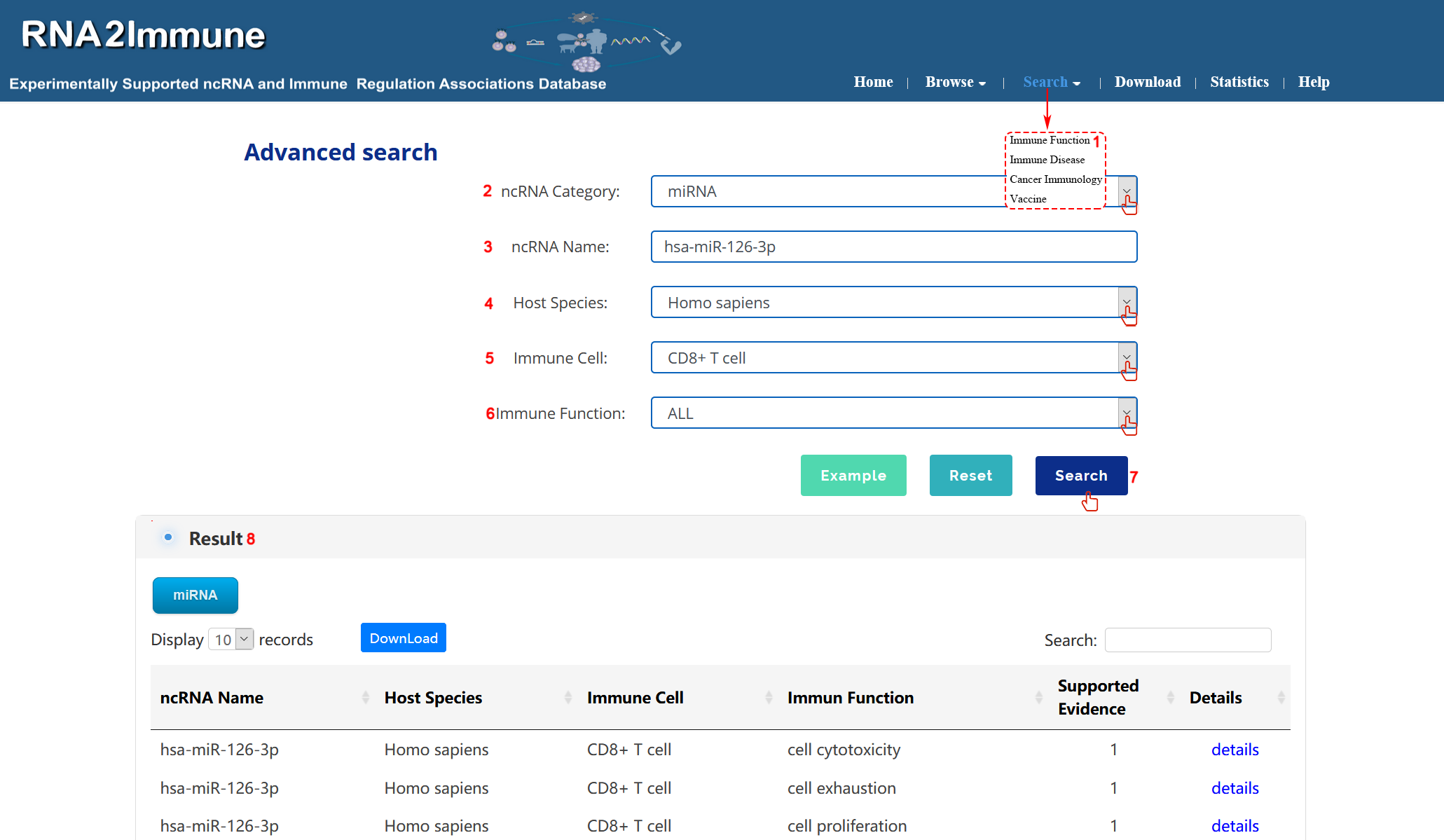Sort by Details column arrows
Screen dimensions: 1444x840
click(1281, 697)
